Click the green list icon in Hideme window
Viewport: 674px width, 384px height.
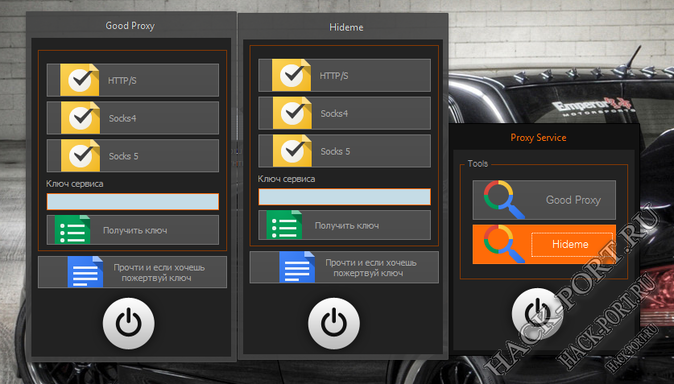point(284,224)
